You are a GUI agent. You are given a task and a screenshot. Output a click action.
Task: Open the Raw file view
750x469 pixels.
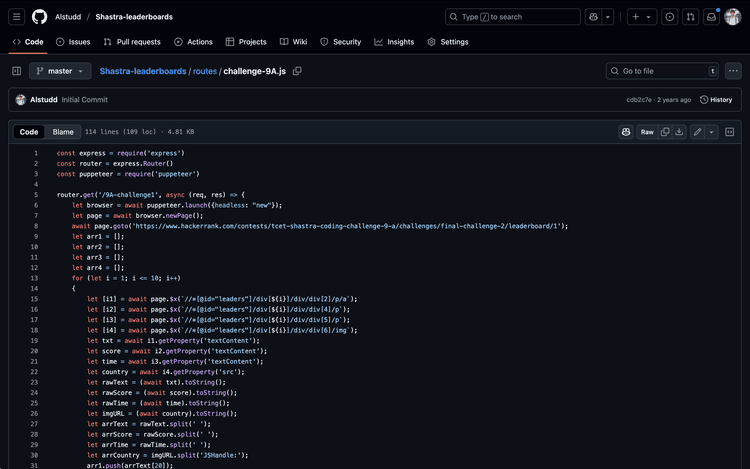[647, 132]
